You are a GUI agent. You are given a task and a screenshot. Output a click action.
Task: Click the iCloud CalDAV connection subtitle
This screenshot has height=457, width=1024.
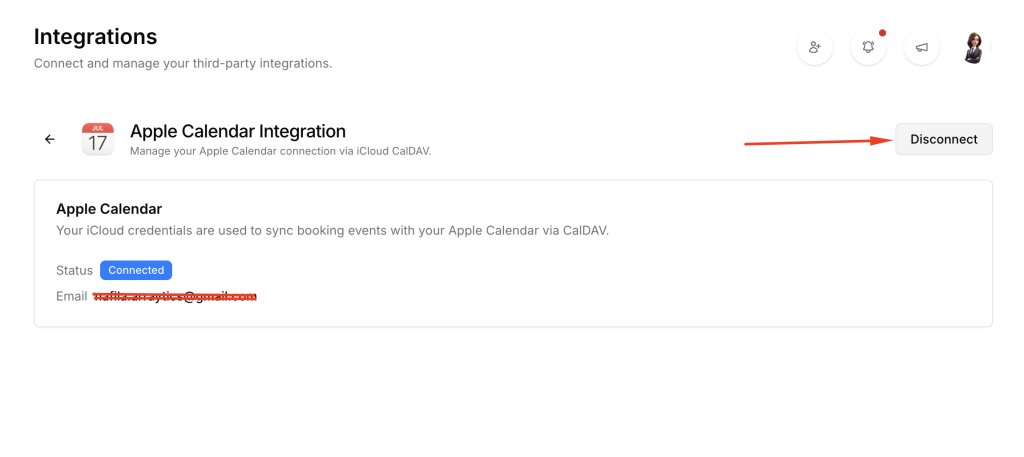(x=280, y=151)
